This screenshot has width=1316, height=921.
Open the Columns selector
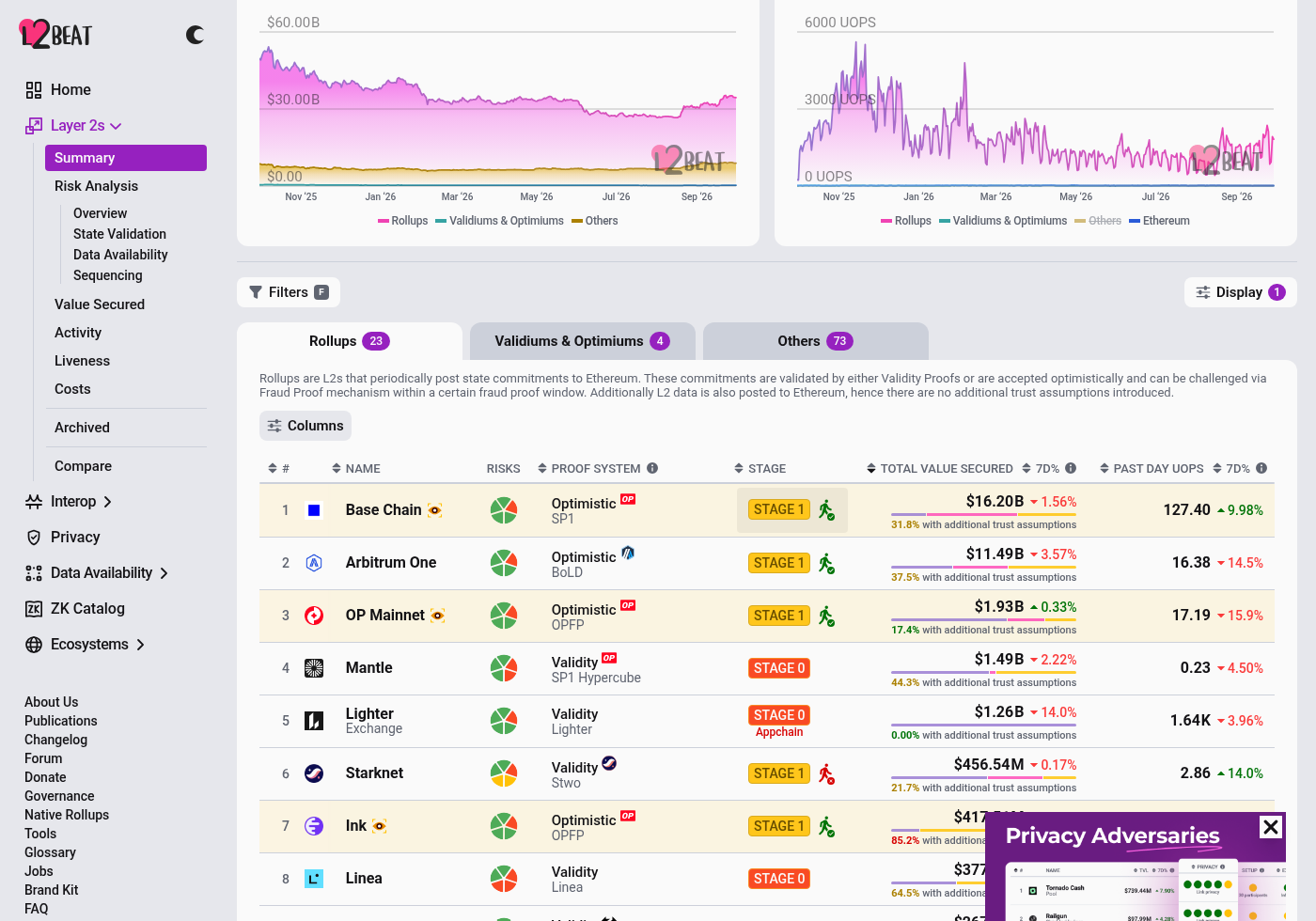[x=305, y=426]
